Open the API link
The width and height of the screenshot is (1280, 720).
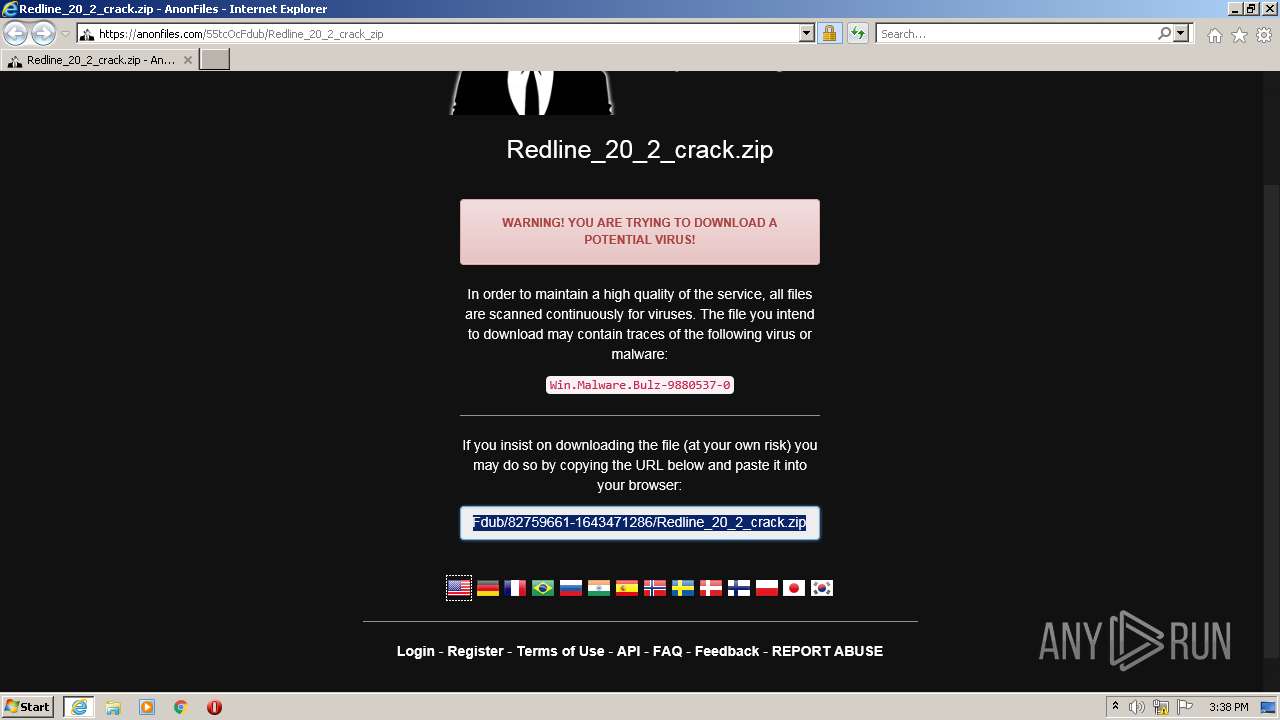(x=628, y=651)
